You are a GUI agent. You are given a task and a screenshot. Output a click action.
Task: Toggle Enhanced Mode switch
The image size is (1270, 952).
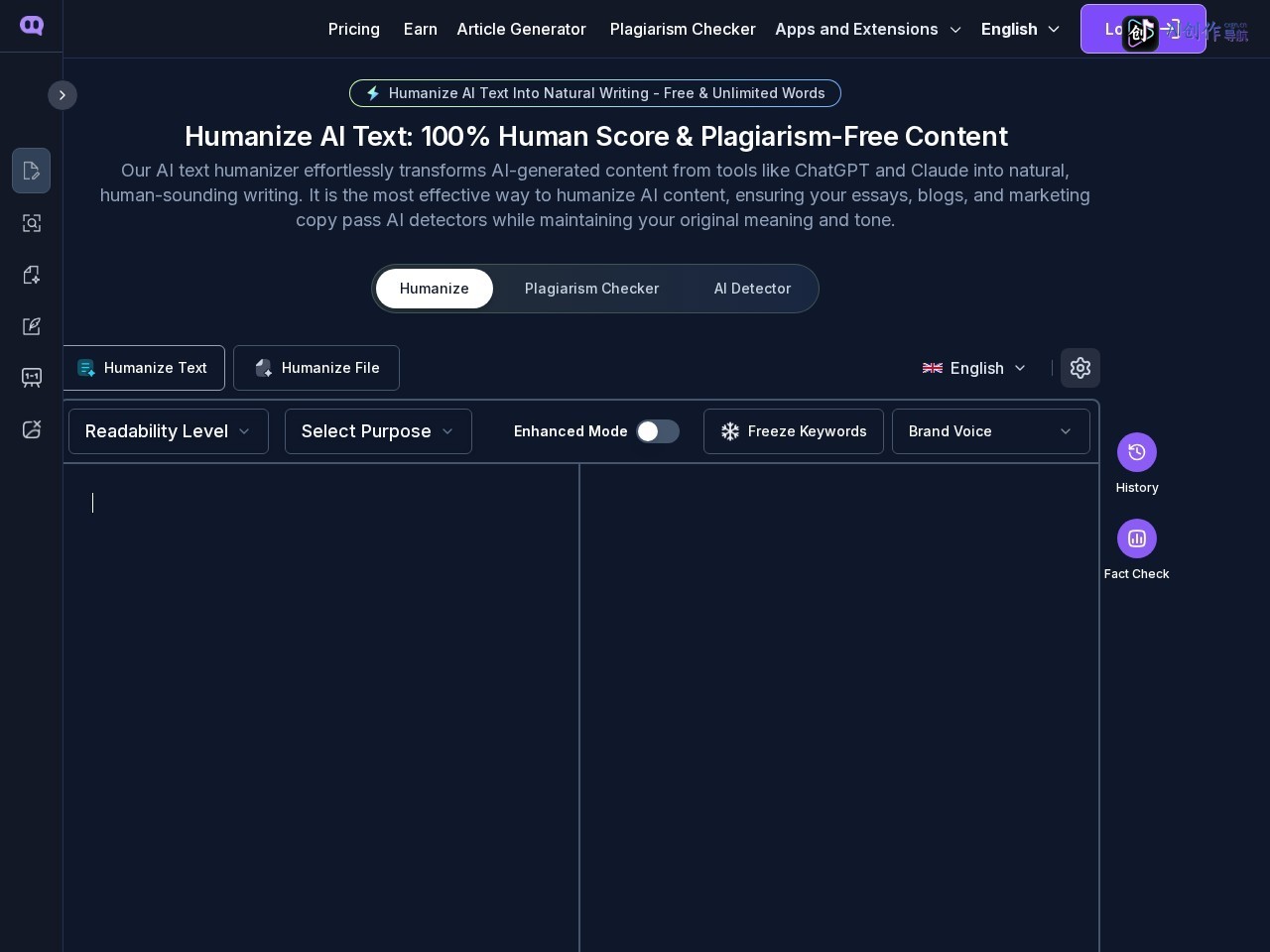(658, 431)
